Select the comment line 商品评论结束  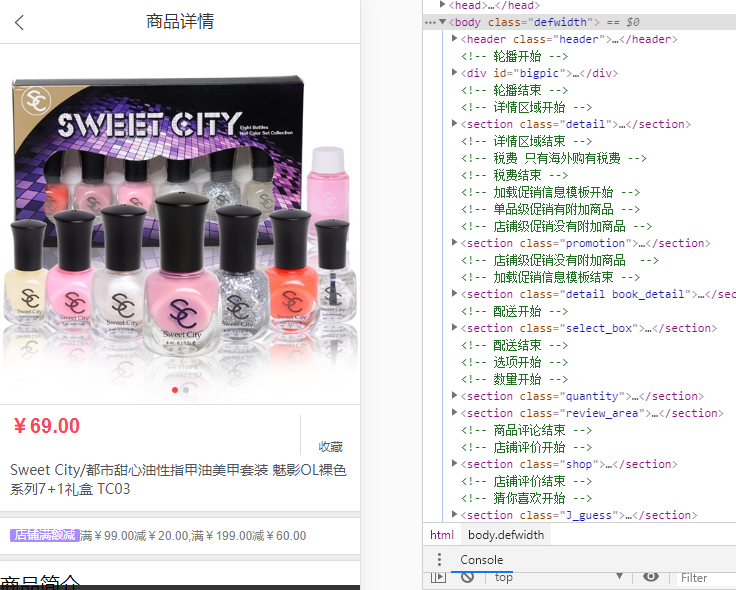(x=526, y=430)
